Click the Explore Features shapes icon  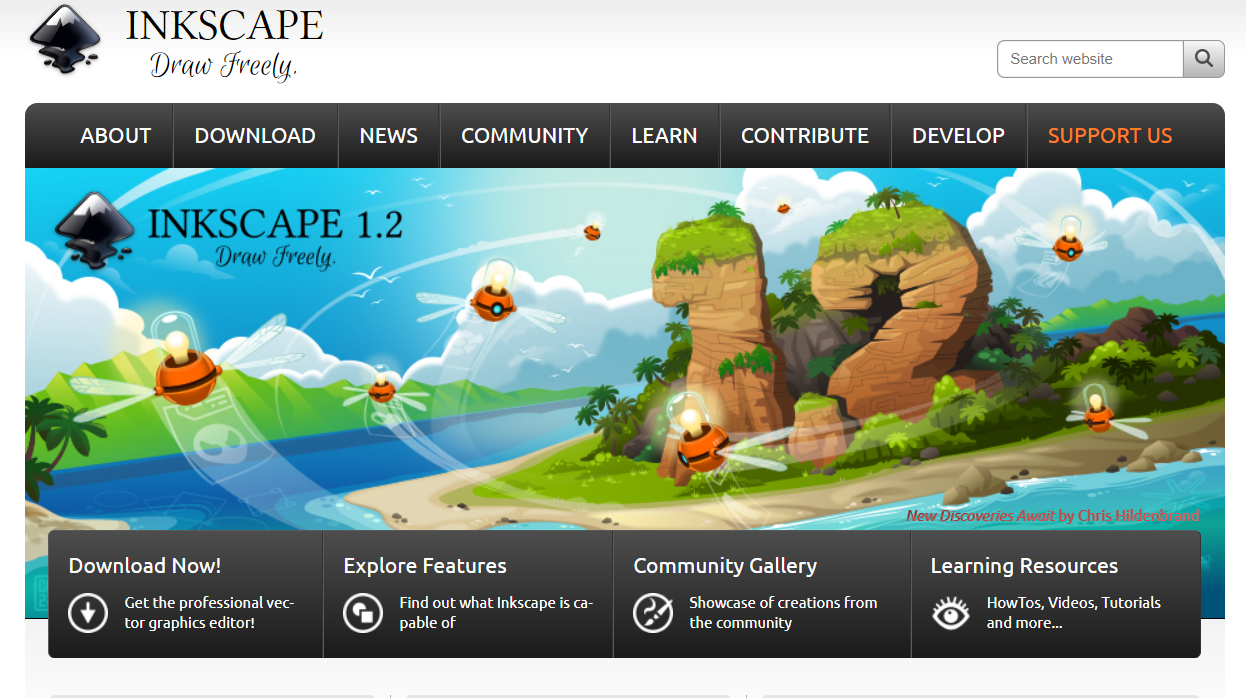tap(363, 612)
